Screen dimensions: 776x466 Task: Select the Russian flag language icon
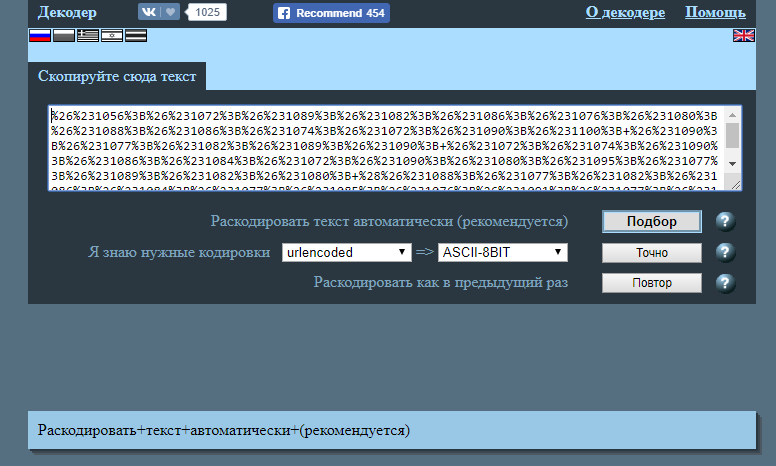pyautogui.click(x=39, y=36)
